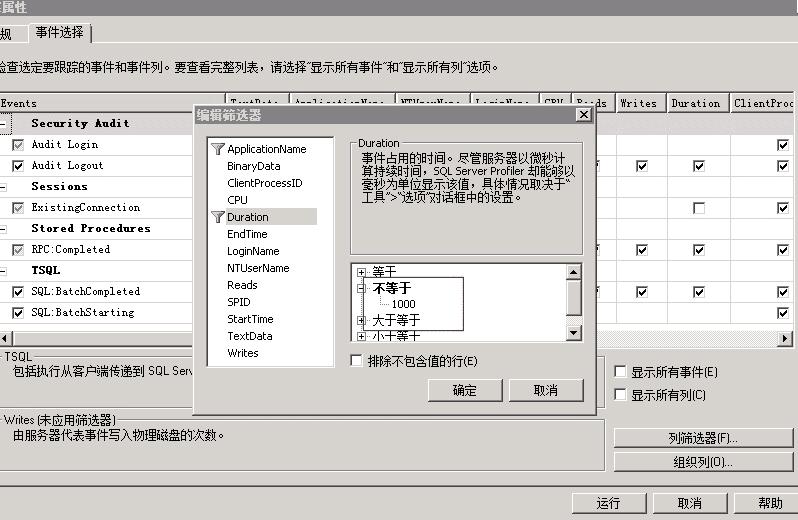
Task: Select Reads in the filter list
Action: tap(242, 285)
